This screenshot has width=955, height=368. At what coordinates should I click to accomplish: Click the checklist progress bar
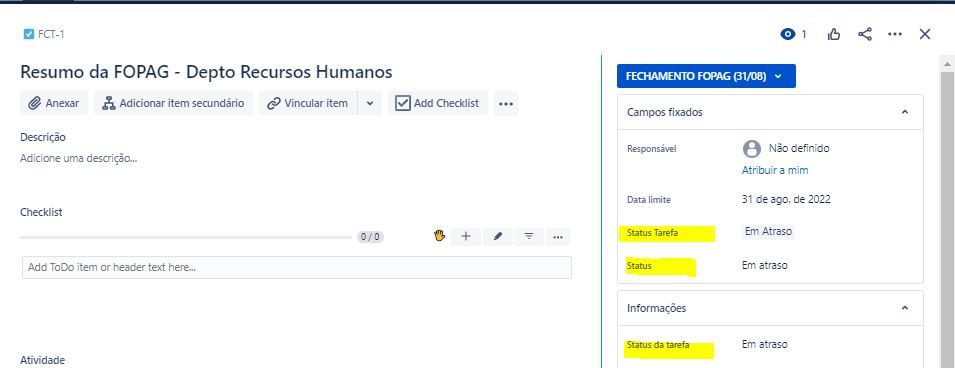tap(186, 237)
